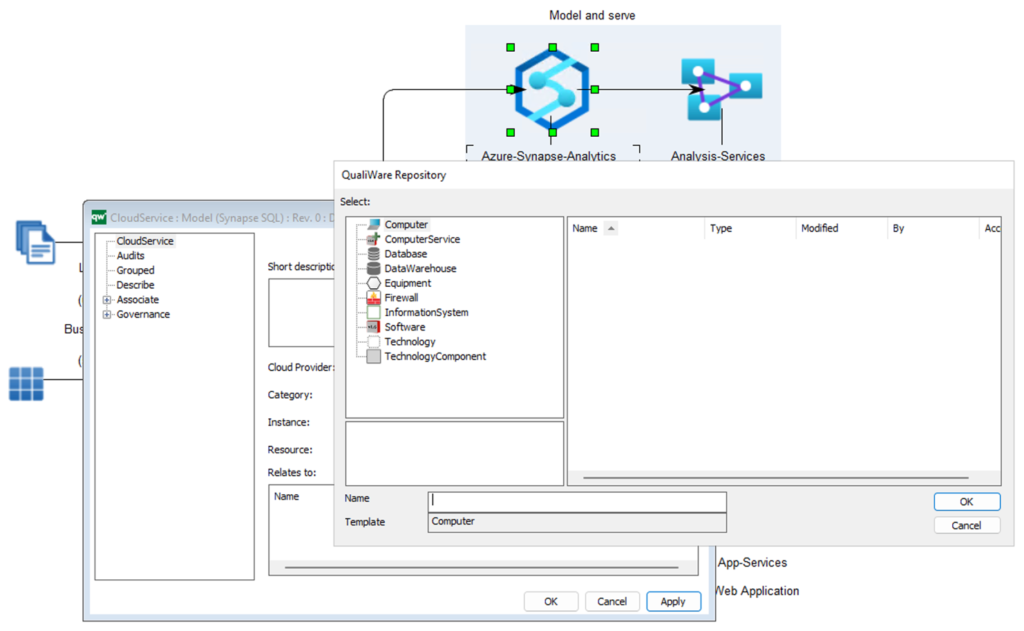Select the ComputerService template icon
Image resolution: width=1024 pixels, height=631 pixels.
[x=371, y=240]
